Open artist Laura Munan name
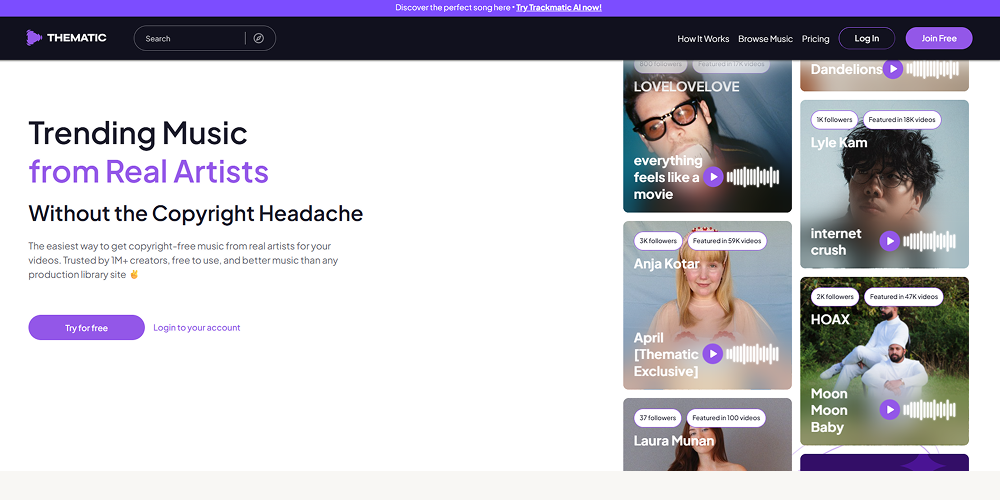 click(x=673, y=441)
